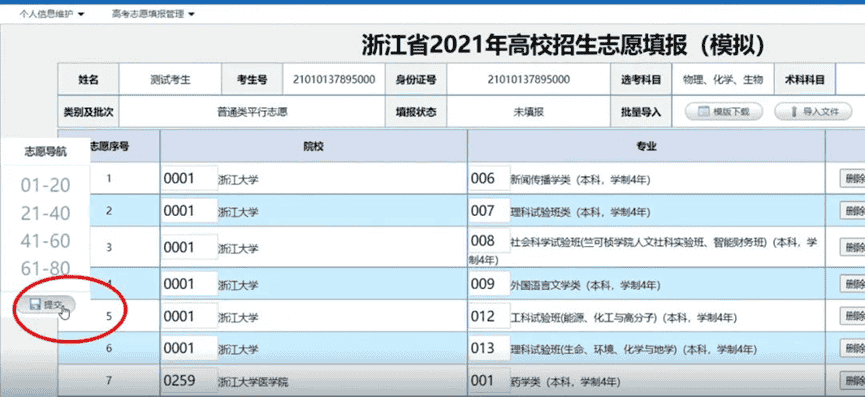Click major code field 007
The width and height of the screenshot is (865, 397).
coord(489,211)
